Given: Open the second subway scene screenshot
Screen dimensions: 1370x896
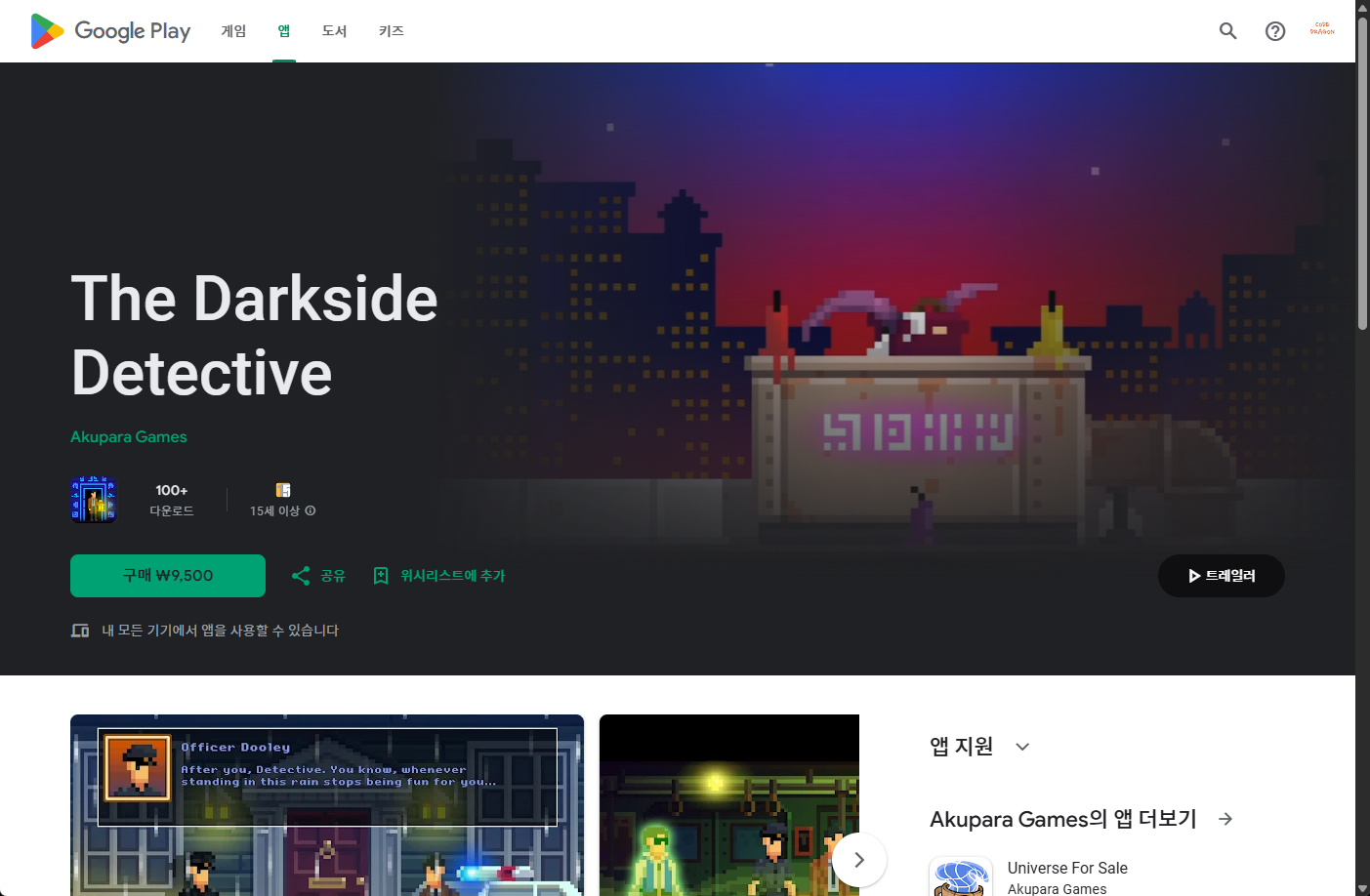Looking at the screenshot, I should click(729, 805).
